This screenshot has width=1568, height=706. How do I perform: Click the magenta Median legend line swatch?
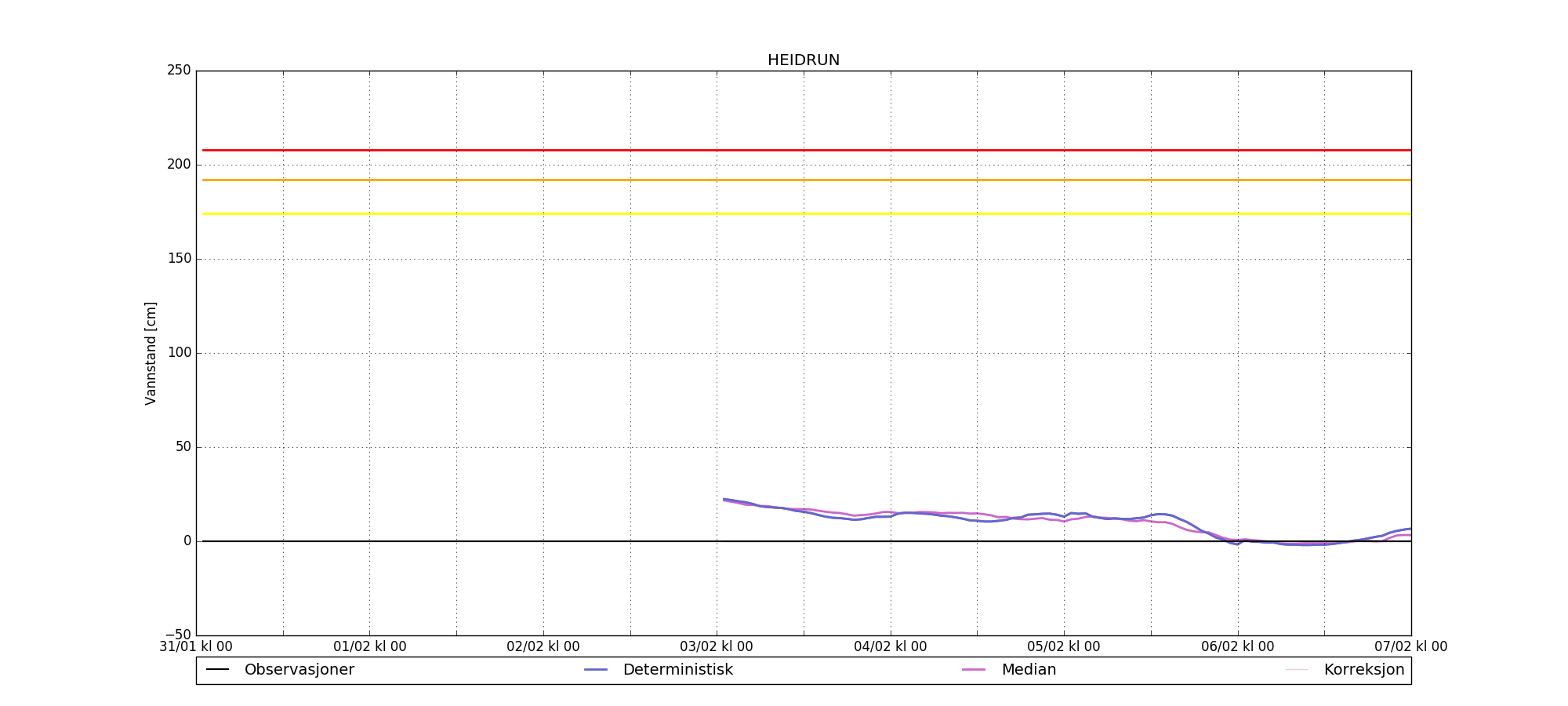tap(974, 670)
